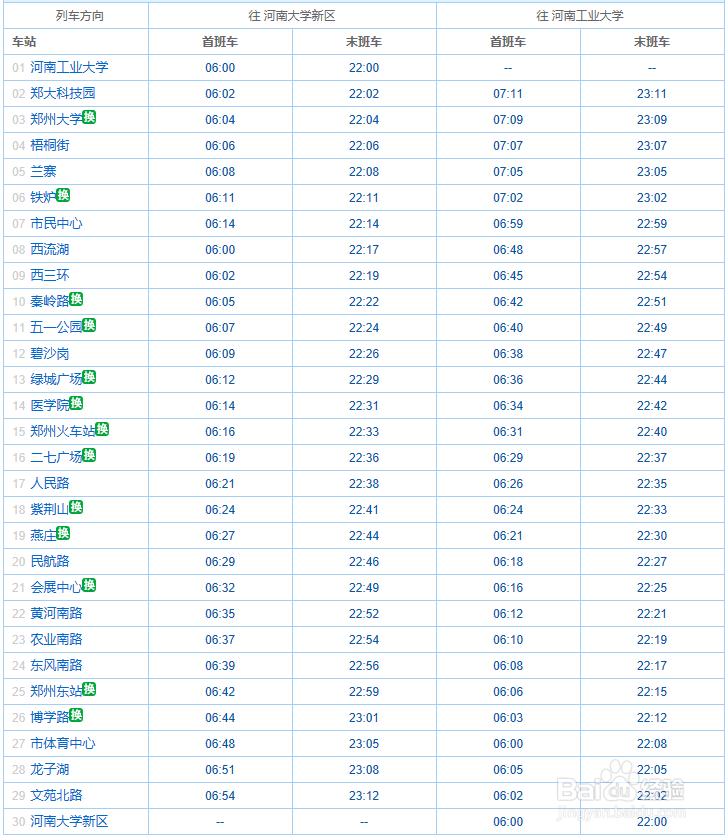The height and width of the screenshot is (837, 726).
Task: Open the 市民中心 station link
Action: (57, 224)
